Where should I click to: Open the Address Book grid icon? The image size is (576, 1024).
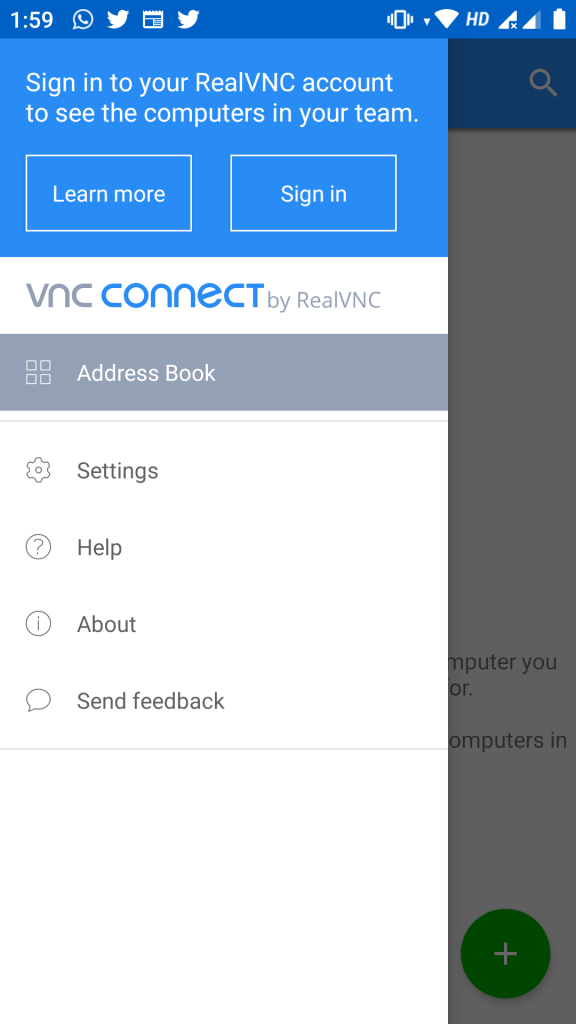click(38, 372)
